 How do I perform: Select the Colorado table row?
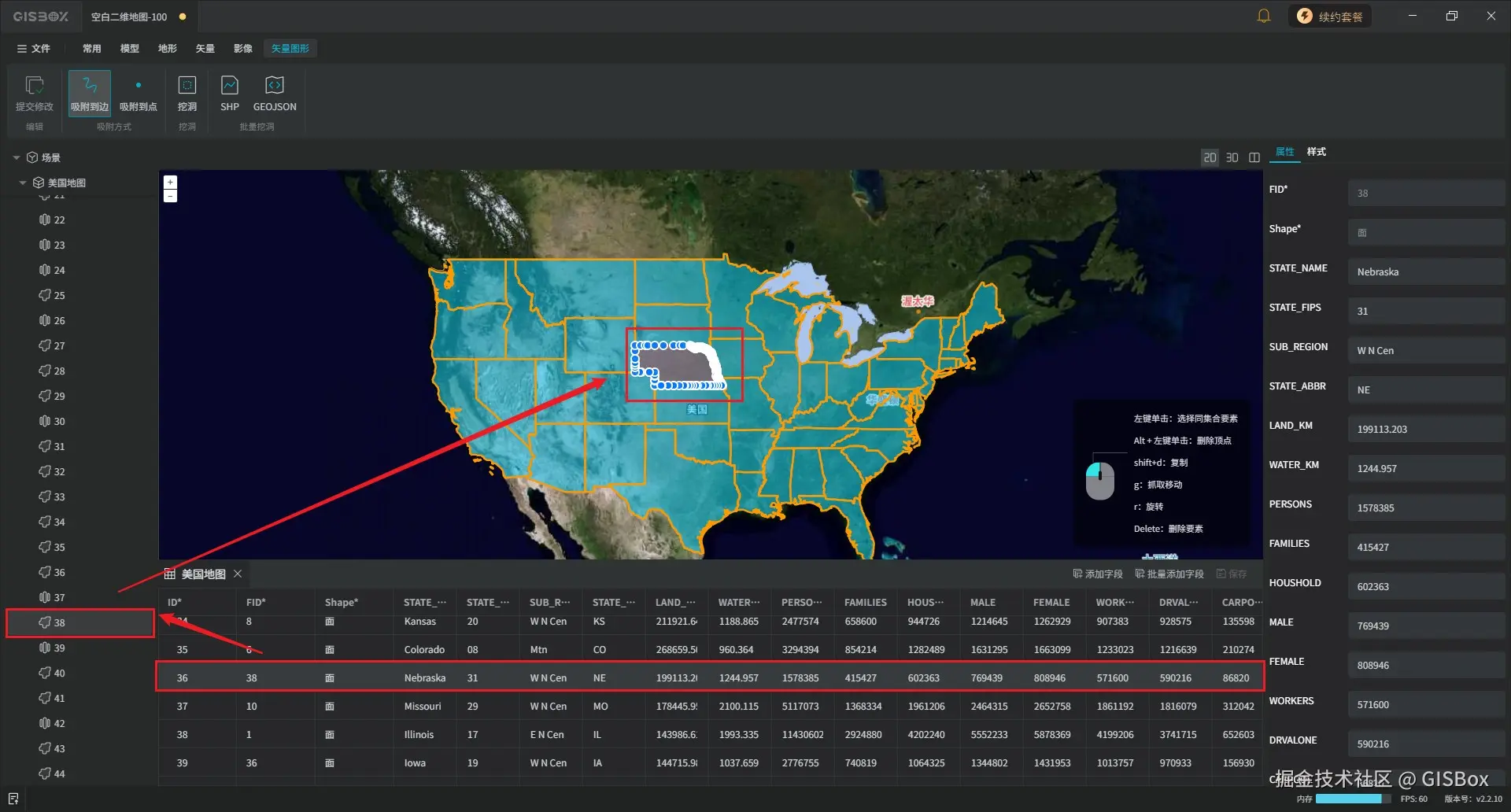click(x=711, y=650)
